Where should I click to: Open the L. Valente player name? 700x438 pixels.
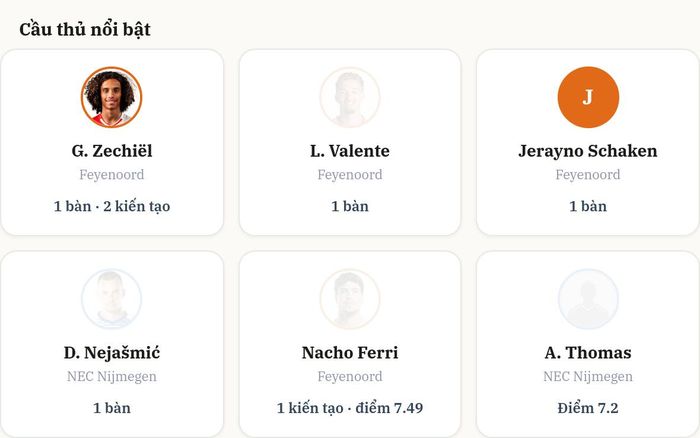[x=350, y=151]
